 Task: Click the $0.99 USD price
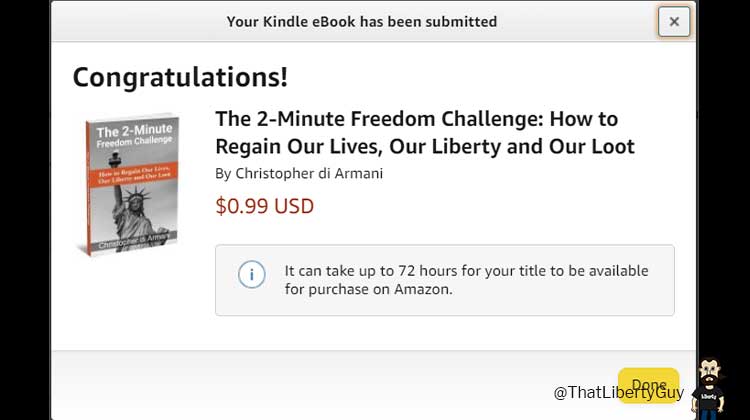[x=265, y=206]
